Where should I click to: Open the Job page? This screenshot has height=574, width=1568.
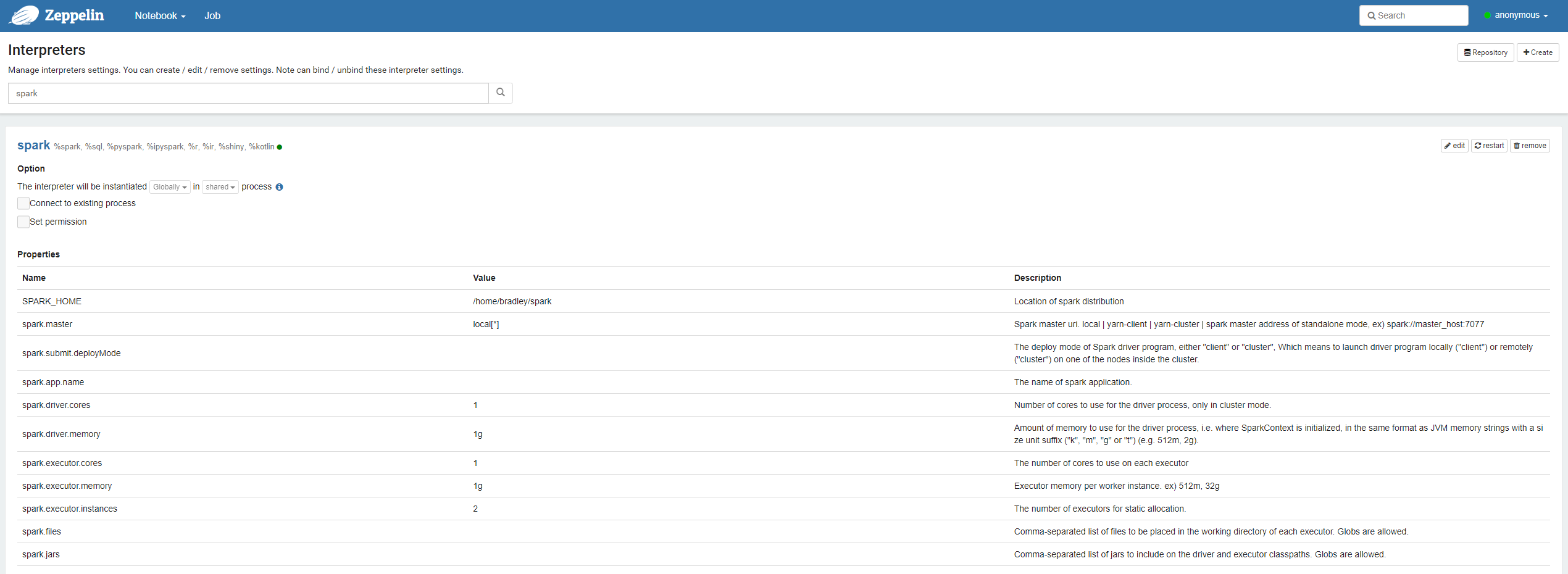212,16
